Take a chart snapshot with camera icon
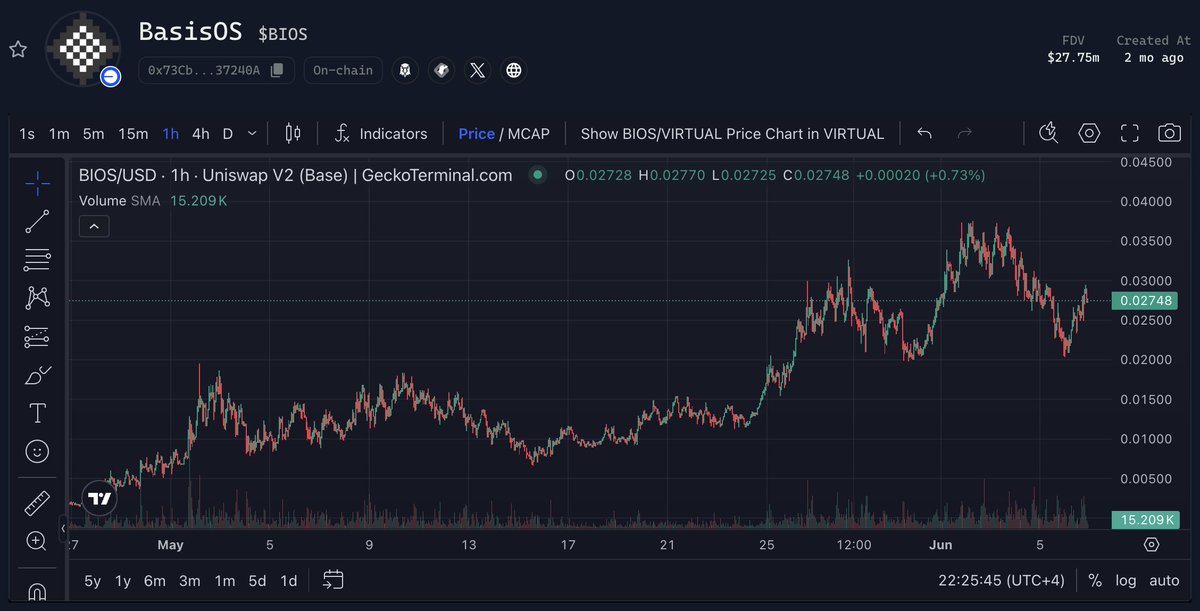1200x611 pixels. (1169, 133)
